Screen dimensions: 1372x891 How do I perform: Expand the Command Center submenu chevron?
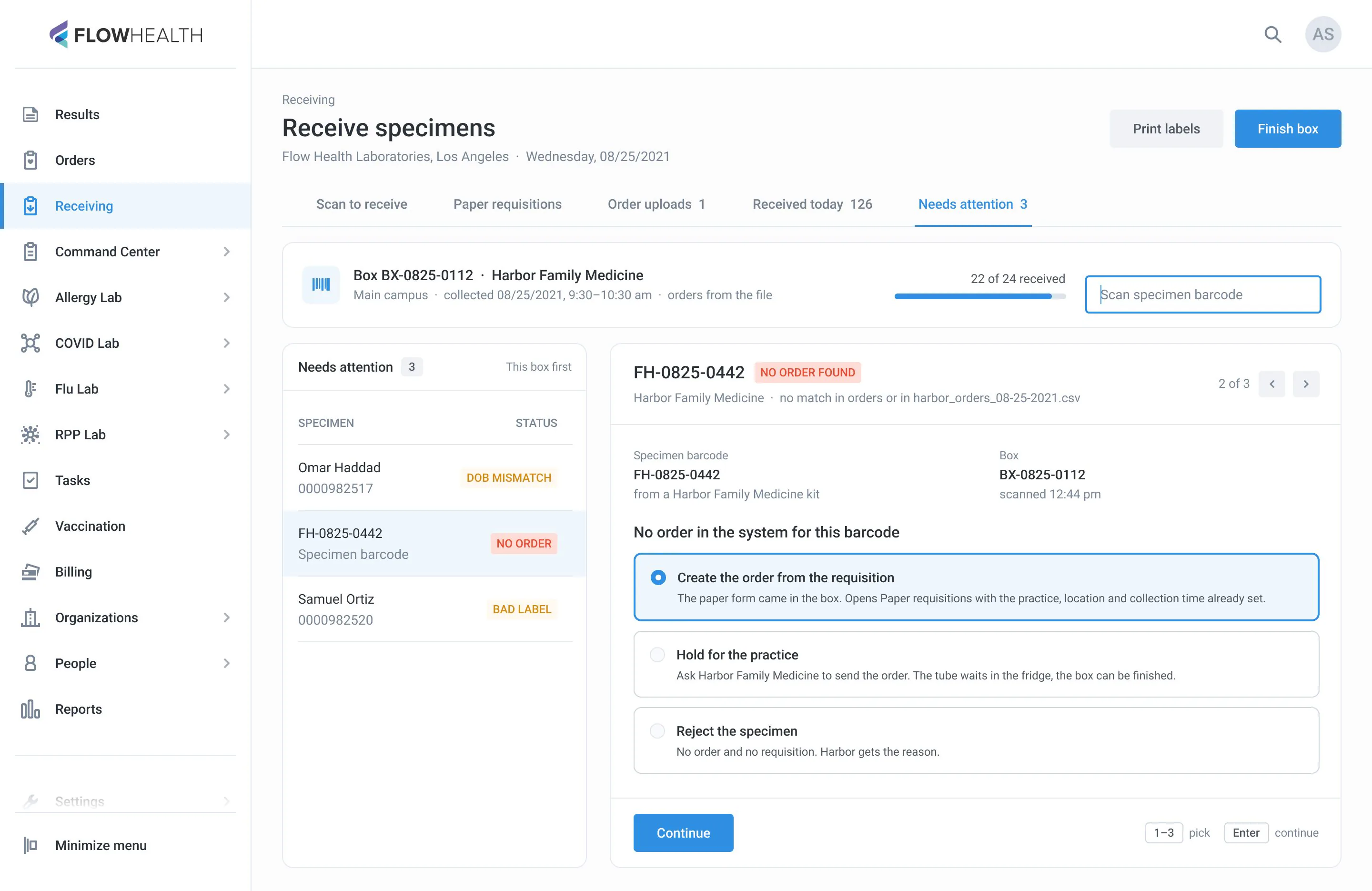pyautogui.click(x=227, y=252)
